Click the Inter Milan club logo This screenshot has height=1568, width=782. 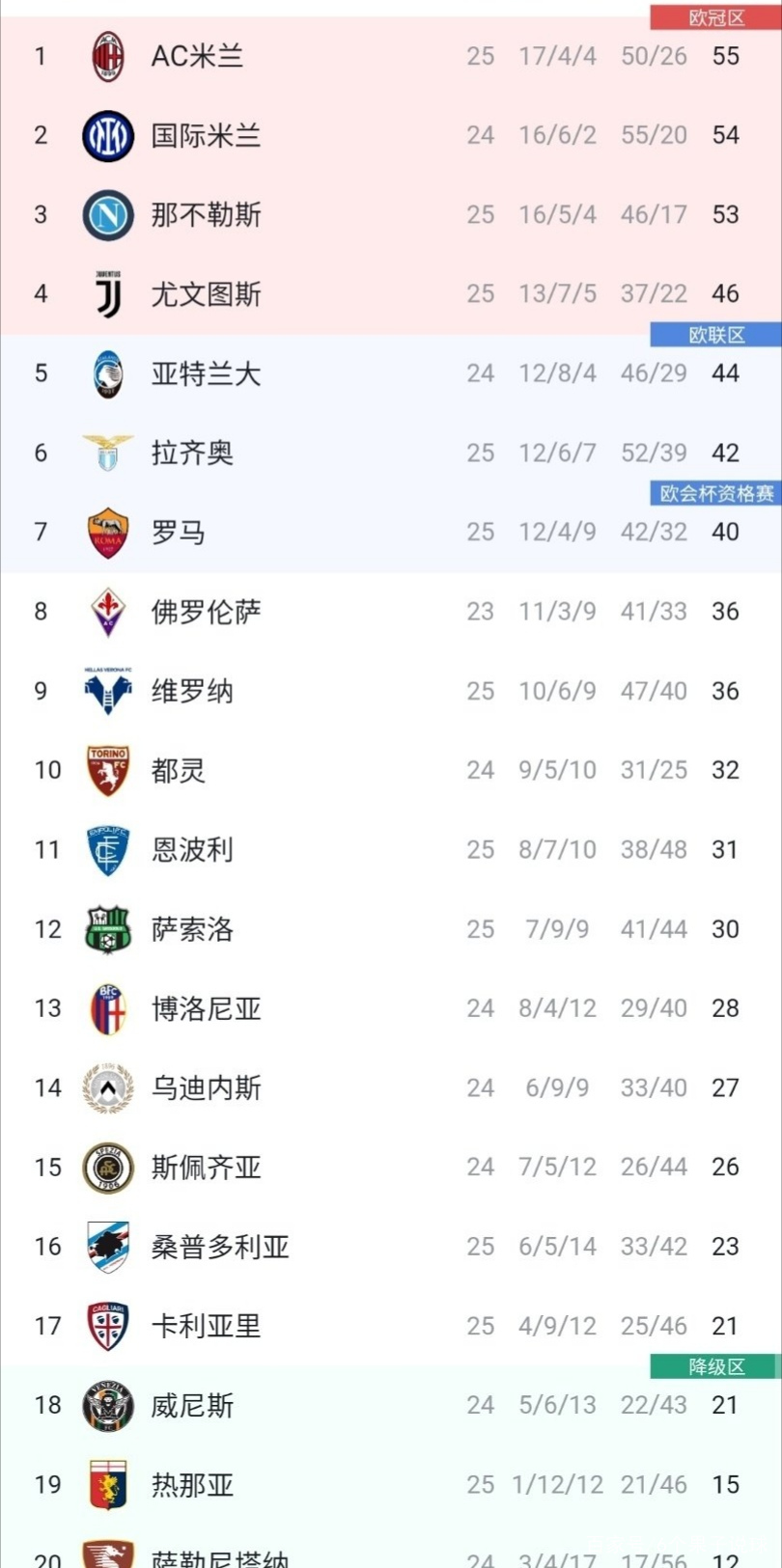point(107,136)
